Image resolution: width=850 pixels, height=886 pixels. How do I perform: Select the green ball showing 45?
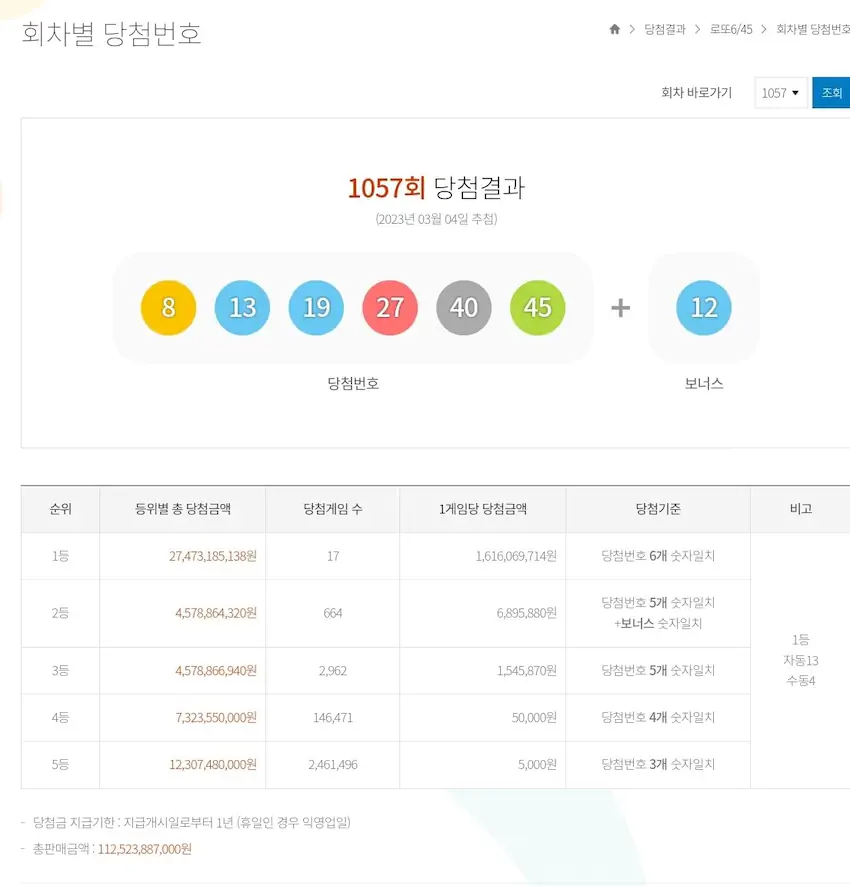pyautogui.click(x=538, y=308)
